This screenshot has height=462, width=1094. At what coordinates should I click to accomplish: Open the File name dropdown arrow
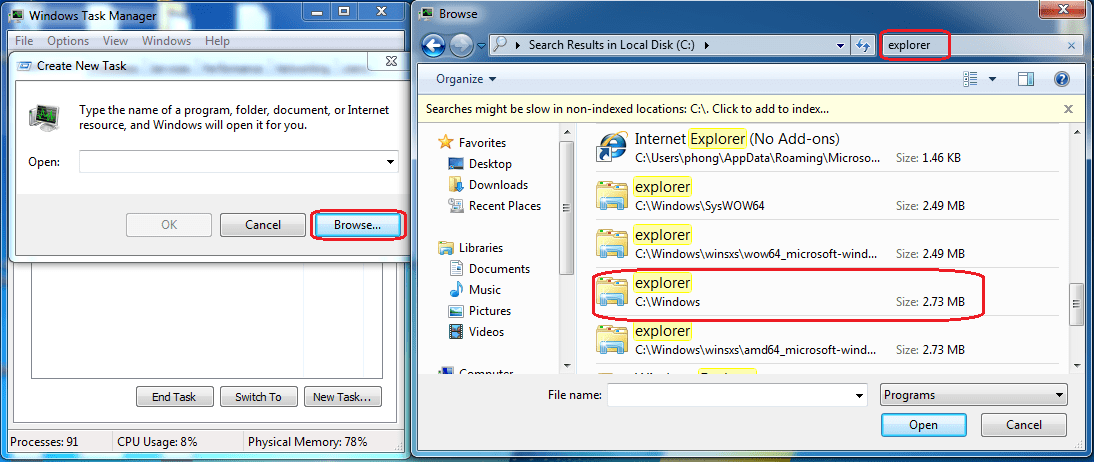pos(860,395)
